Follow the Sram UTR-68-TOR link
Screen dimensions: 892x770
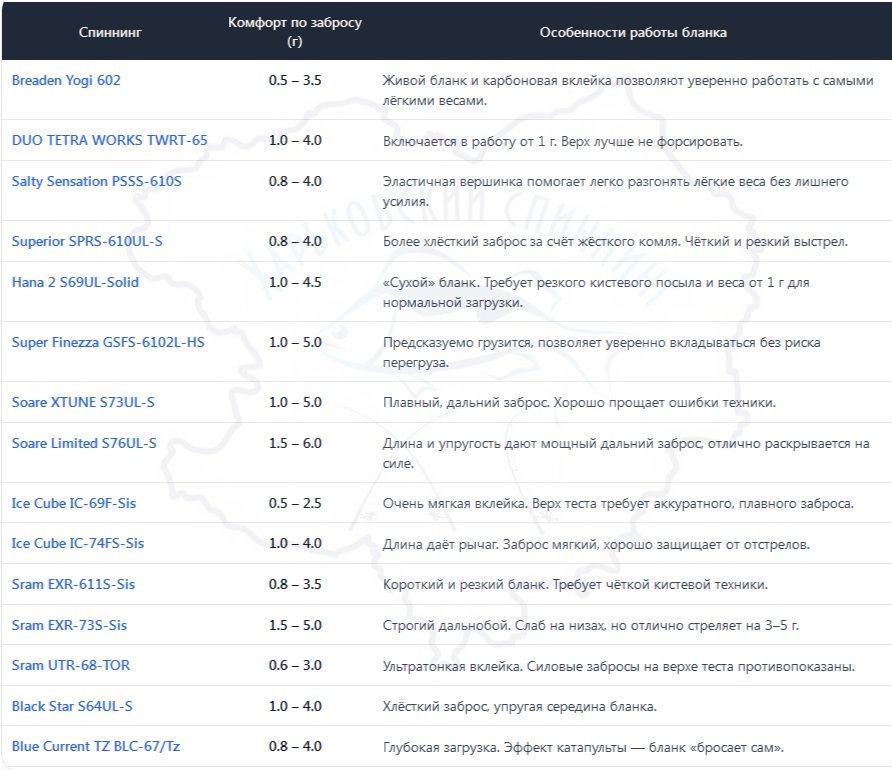pyautogui.click(x=70, y=665)
